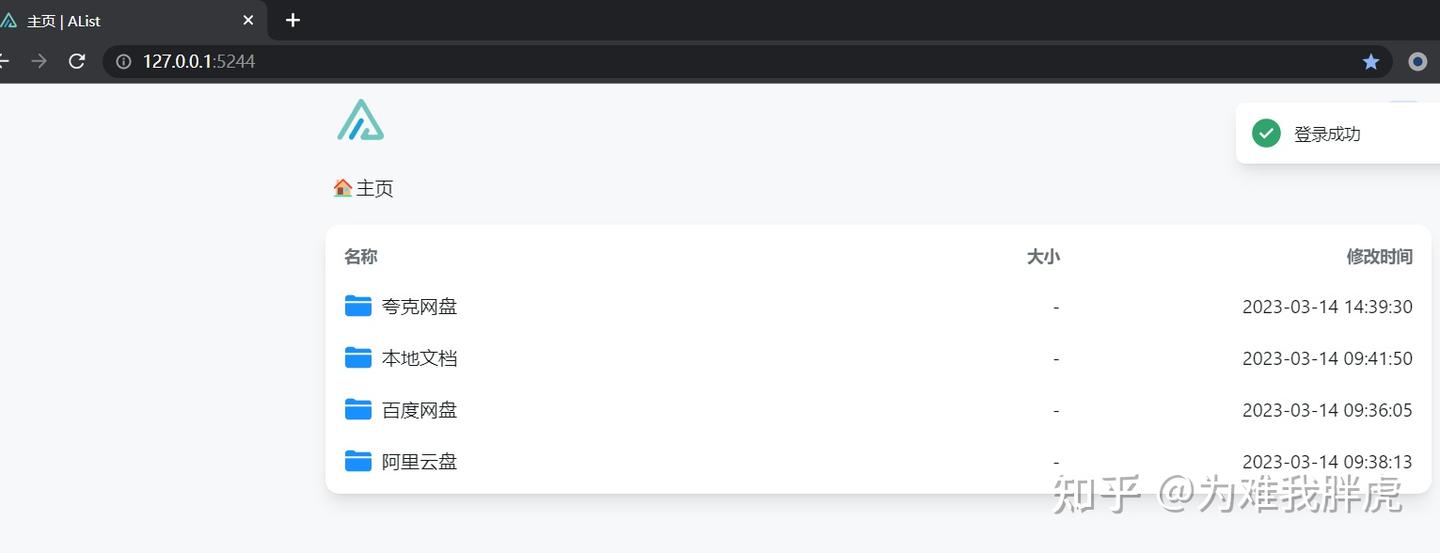Sort files by 名称 column header
This screenshot has width=1440, height=553.
pyautogui.click(x=361, y=257)
